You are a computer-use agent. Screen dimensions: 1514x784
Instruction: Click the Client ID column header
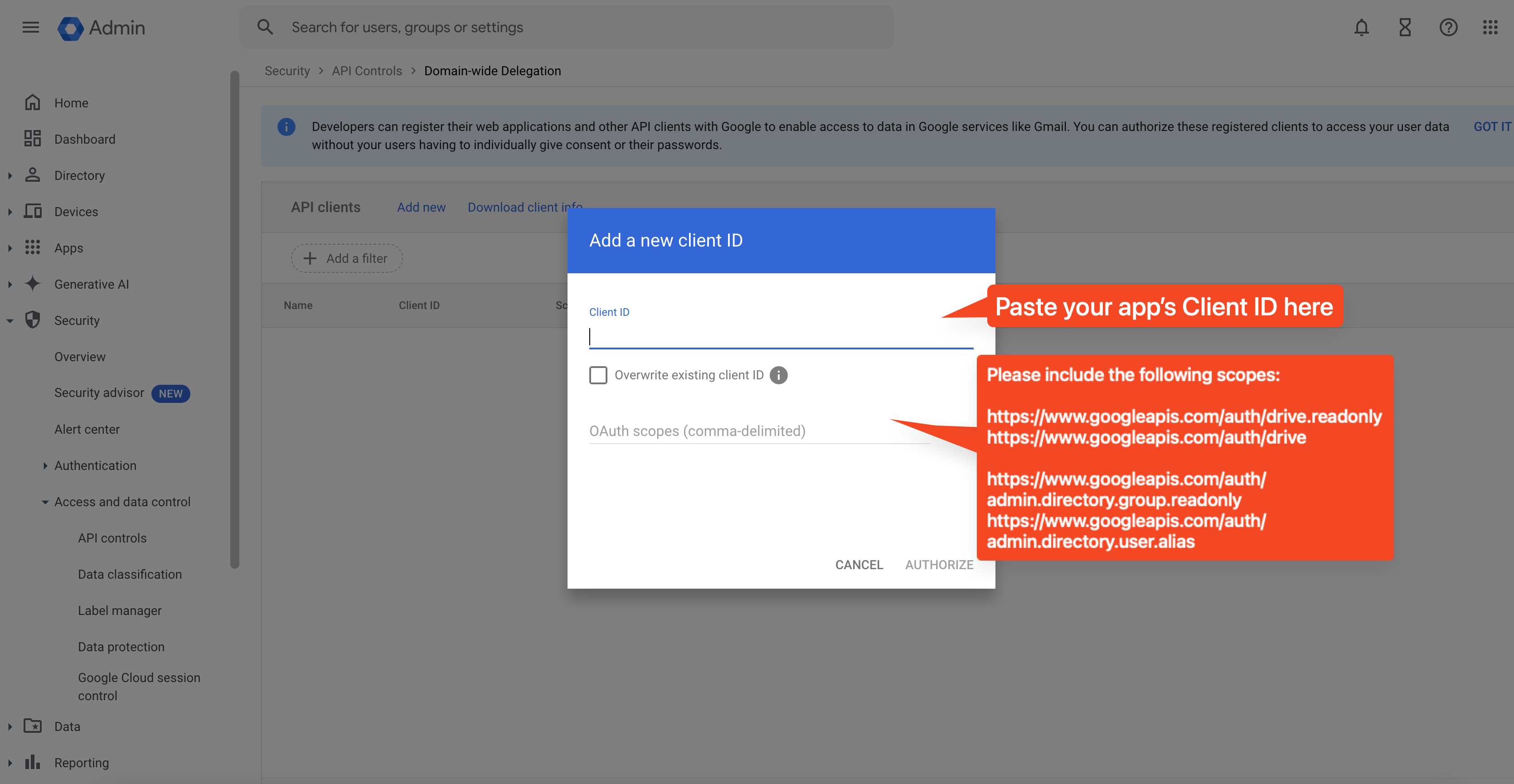click(x=419, y=305)
